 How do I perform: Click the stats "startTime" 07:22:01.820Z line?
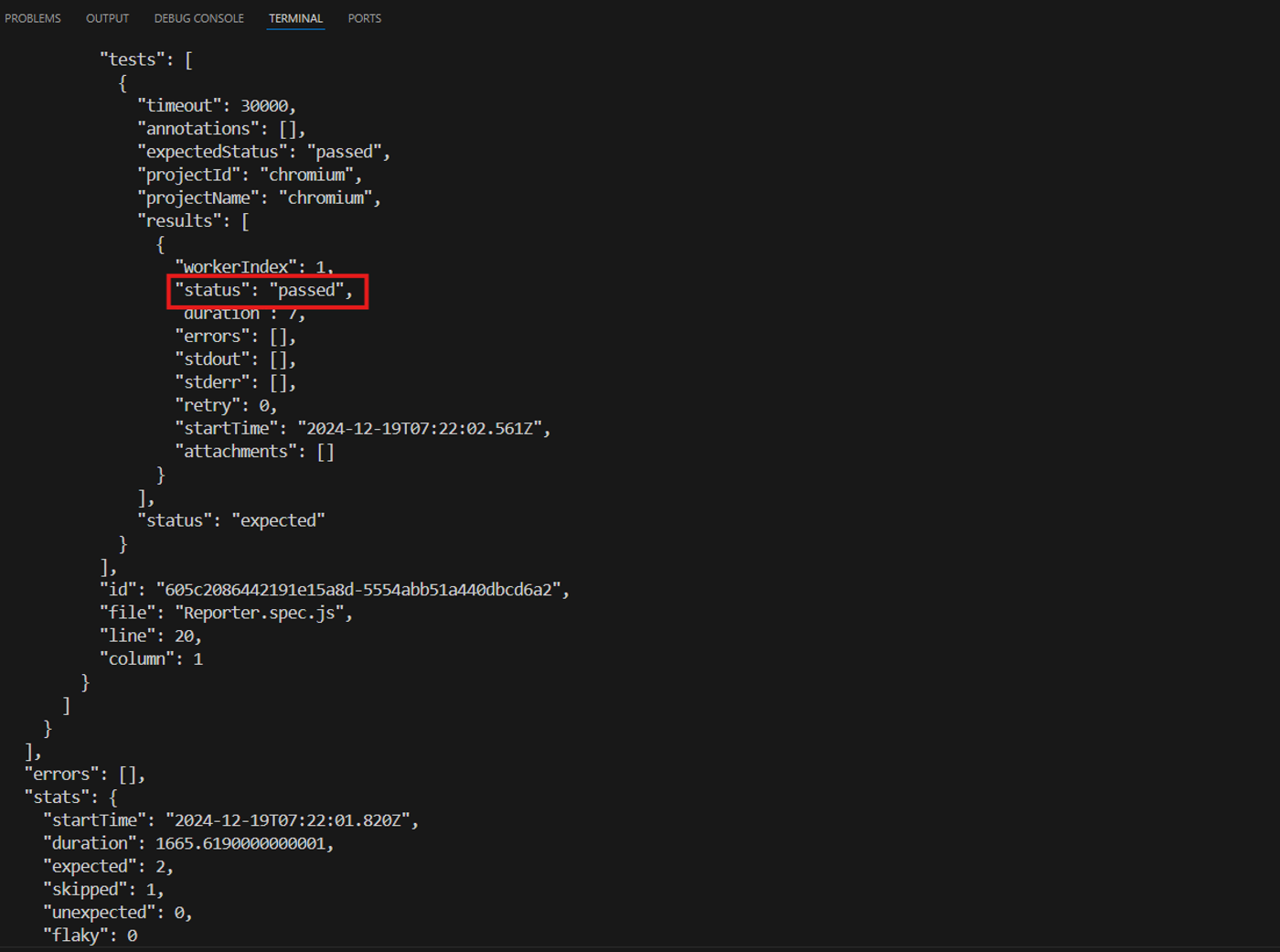click(x=231, y=820)
